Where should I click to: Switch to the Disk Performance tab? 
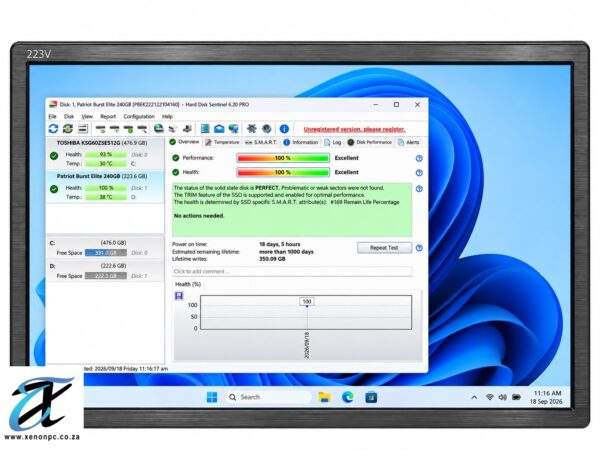tap(369, 142)
